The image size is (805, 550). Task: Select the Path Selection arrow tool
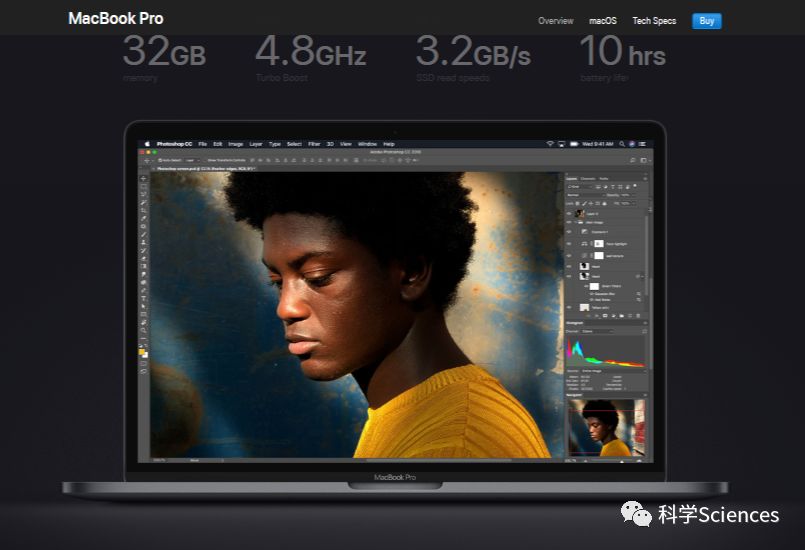point(143,306)
